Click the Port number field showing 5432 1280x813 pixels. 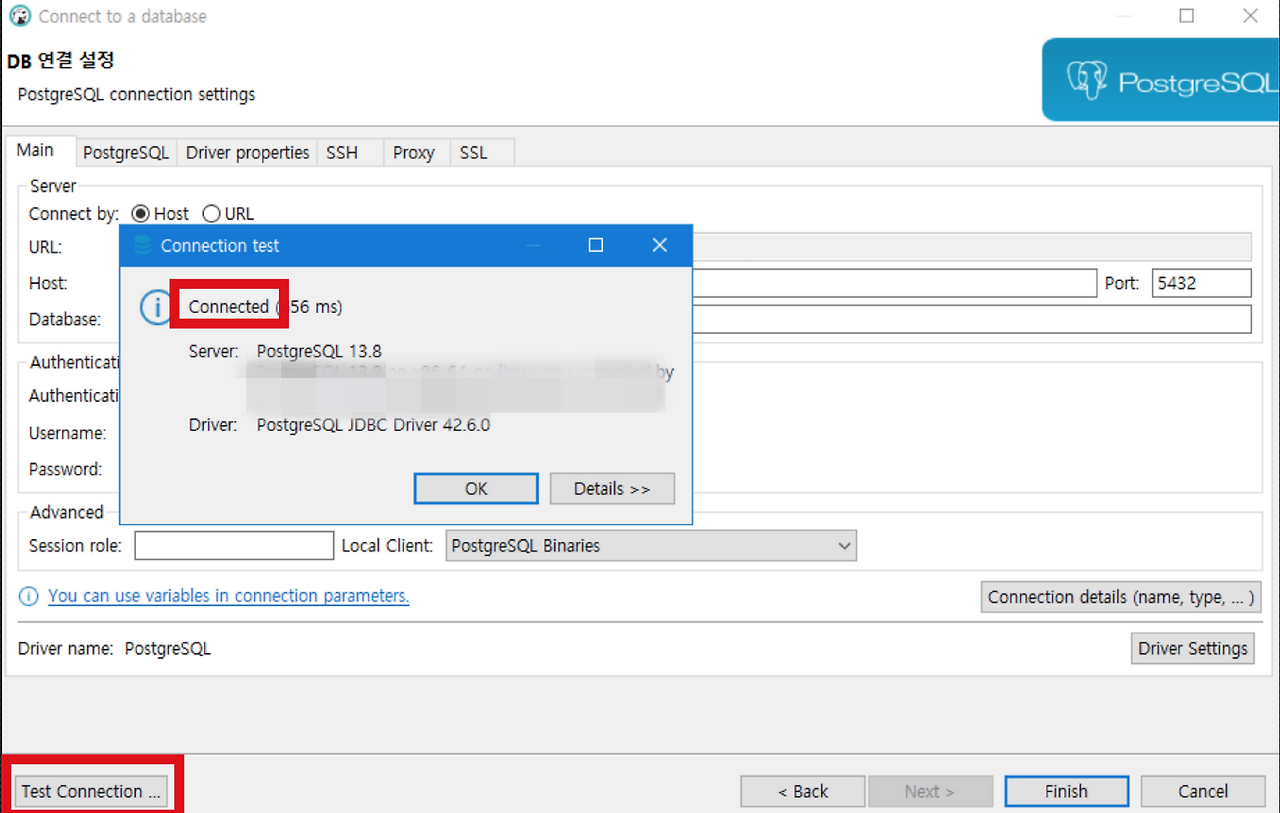tap(1201, 283)
